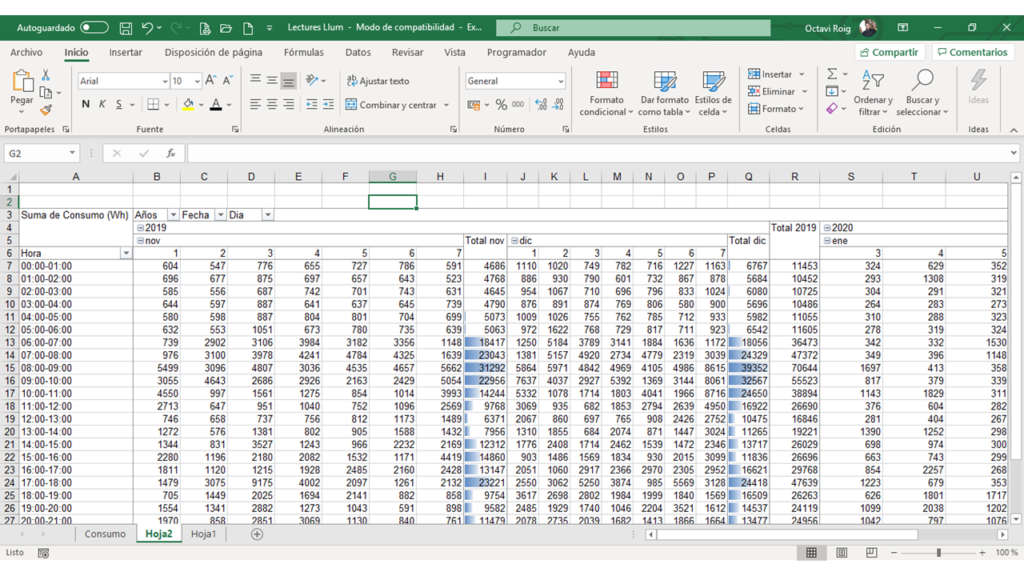Toggle the Autoguardado switch
This screenshot has height=576, width=1024.
tap(94, 27)
